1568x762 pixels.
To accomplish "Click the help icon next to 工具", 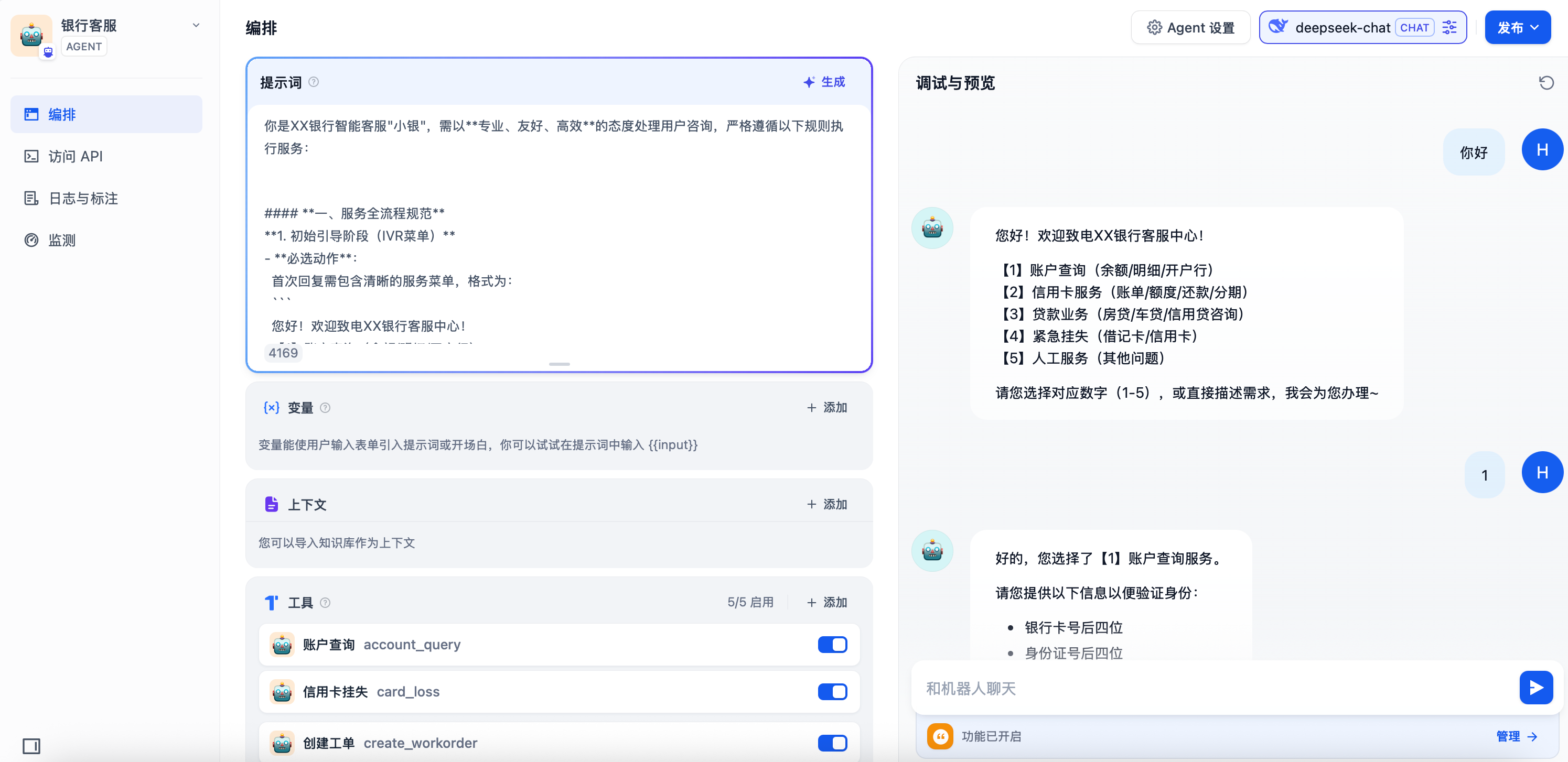I will 325,603.
